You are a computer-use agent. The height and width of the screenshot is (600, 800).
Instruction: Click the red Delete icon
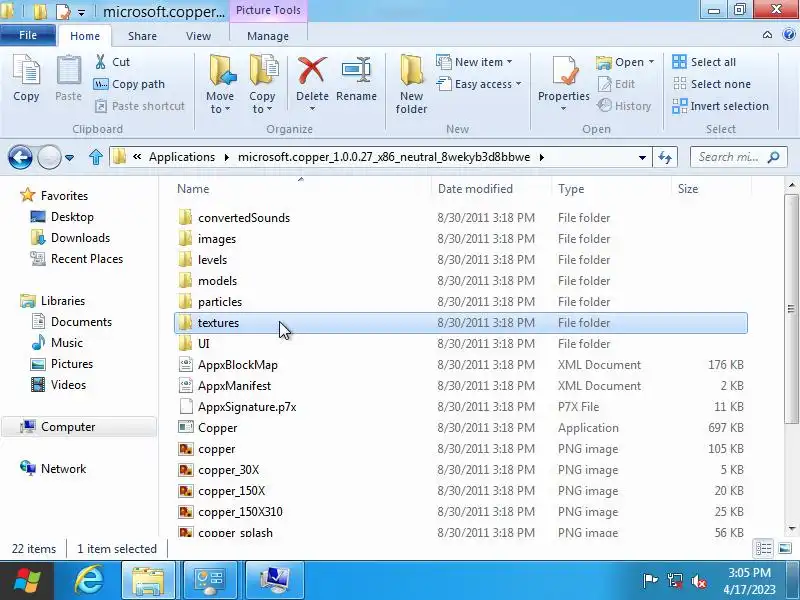click(x=312, y=70)
